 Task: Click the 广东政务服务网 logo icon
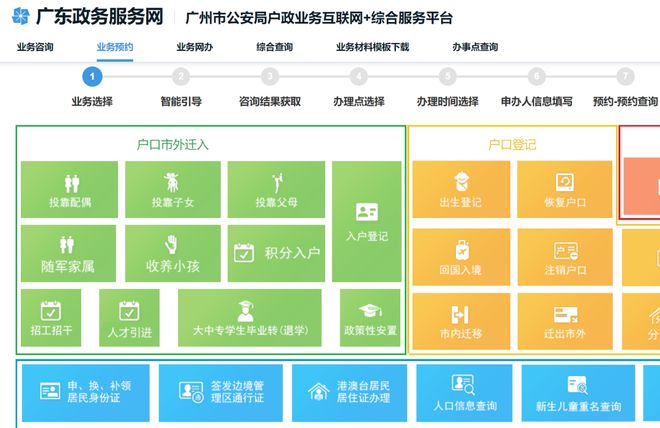pyautogui.click(x=21, y=16)
